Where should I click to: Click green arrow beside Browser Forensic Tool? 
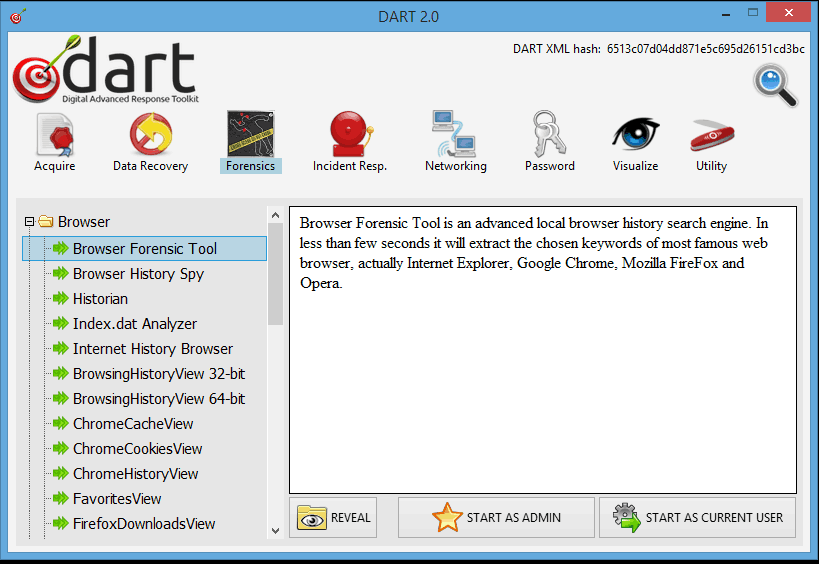click(61, 248)
